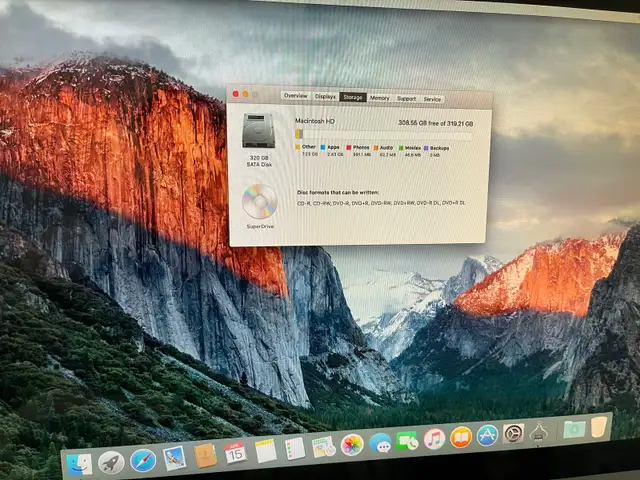Viewport: 640px width, 480px height.
Task: Click red Photos legend swatch
Action: pyautogui.click(x=349, y=147)
